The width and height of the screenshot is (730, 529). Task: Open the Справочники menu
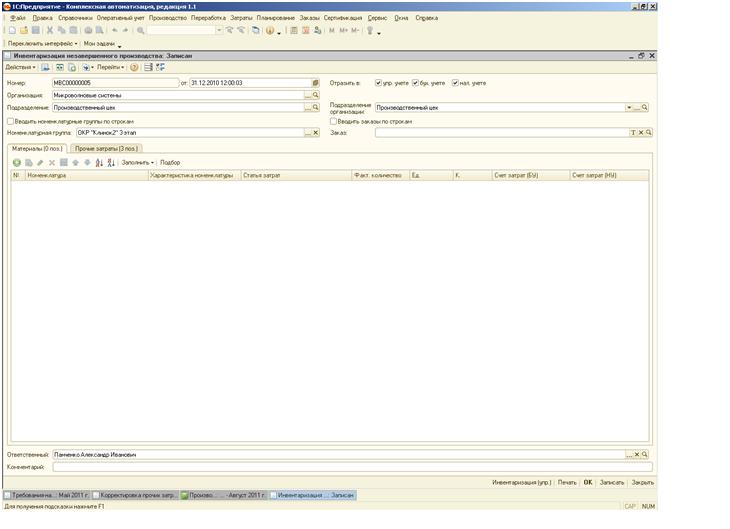tap(75, 18)
